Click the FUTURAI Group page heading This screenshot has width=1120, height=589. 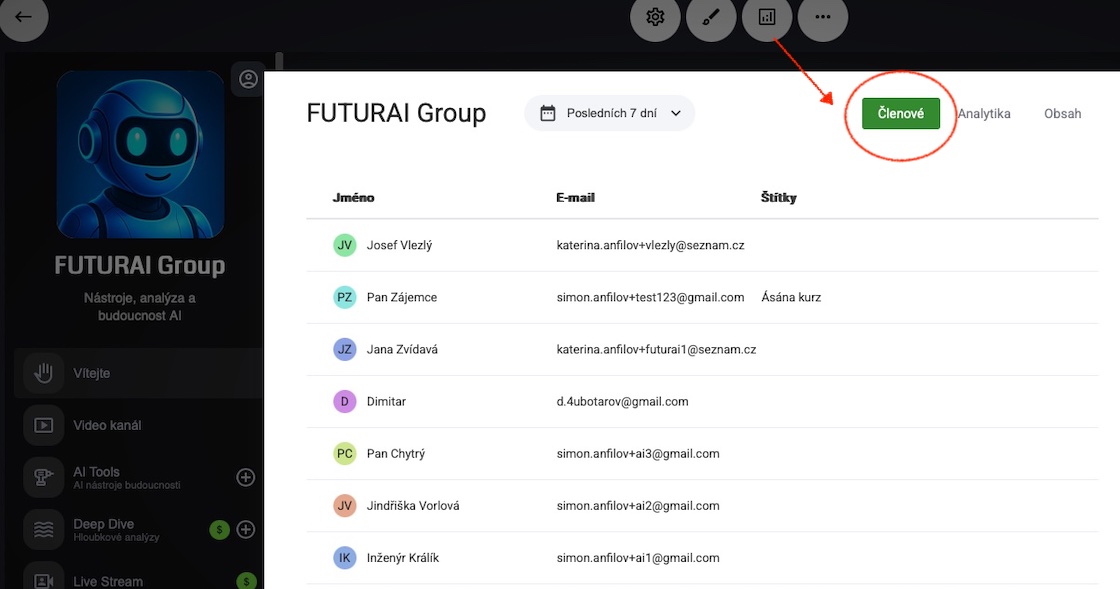[396, 113]
